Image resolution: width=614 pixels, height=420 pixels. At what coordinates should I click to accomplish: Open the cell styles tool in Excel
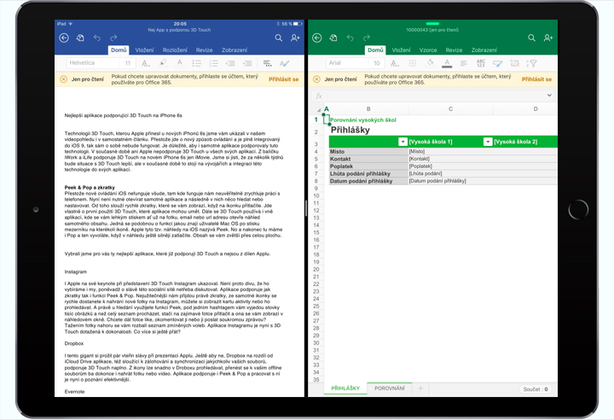tap(498, 63)
